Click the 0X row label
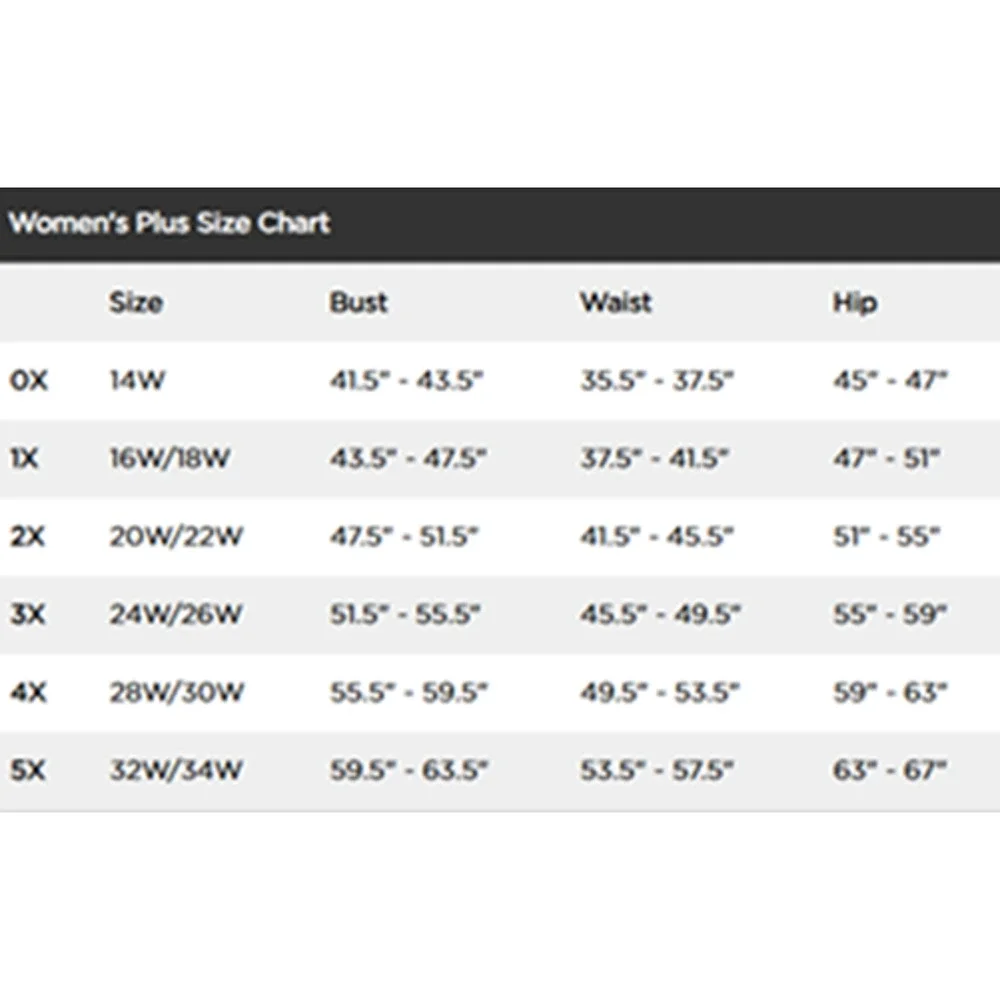Screen dimensions: 1000x1000 point(29,380)
